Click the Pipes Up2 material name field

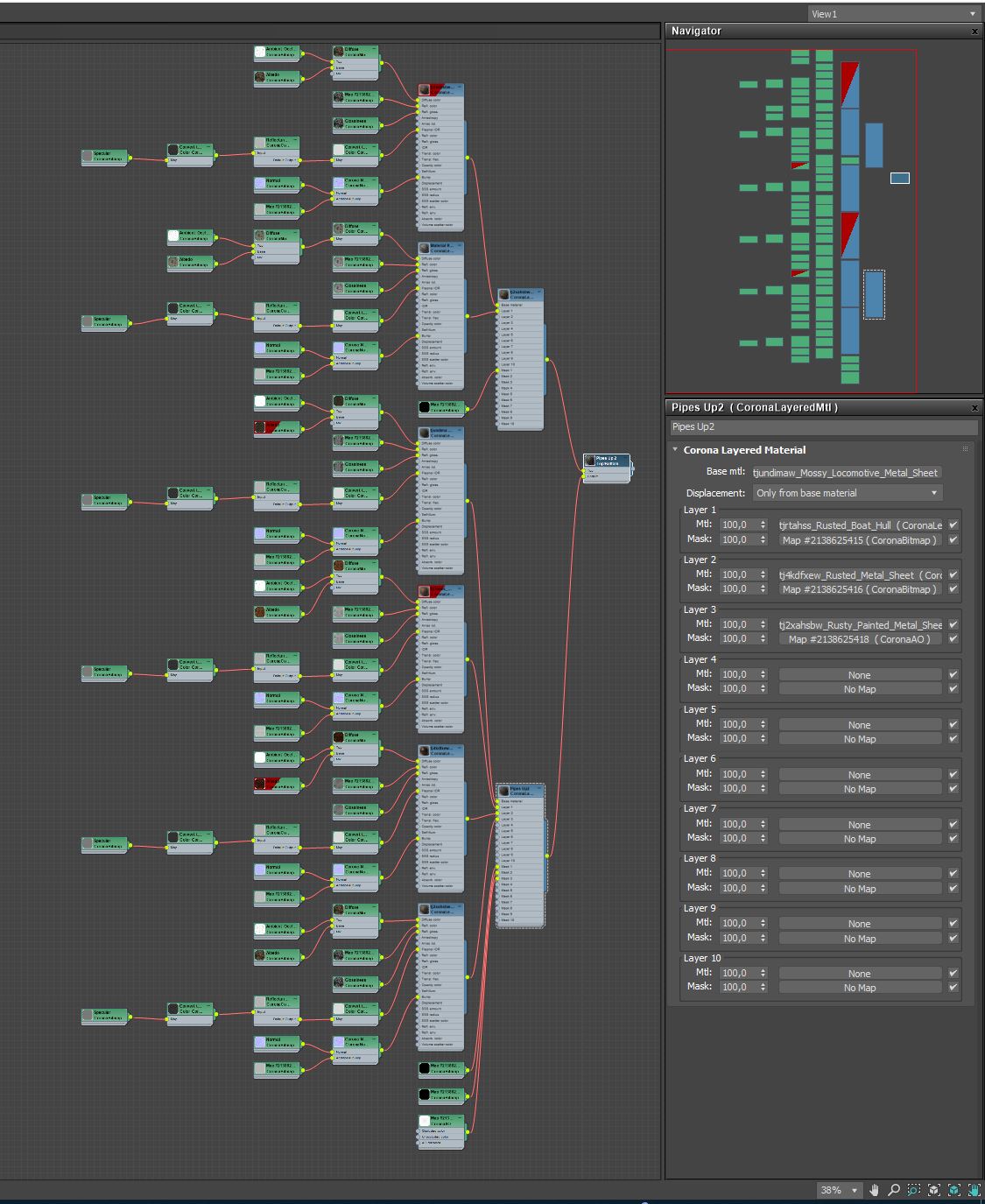click(x=823, y=427)
